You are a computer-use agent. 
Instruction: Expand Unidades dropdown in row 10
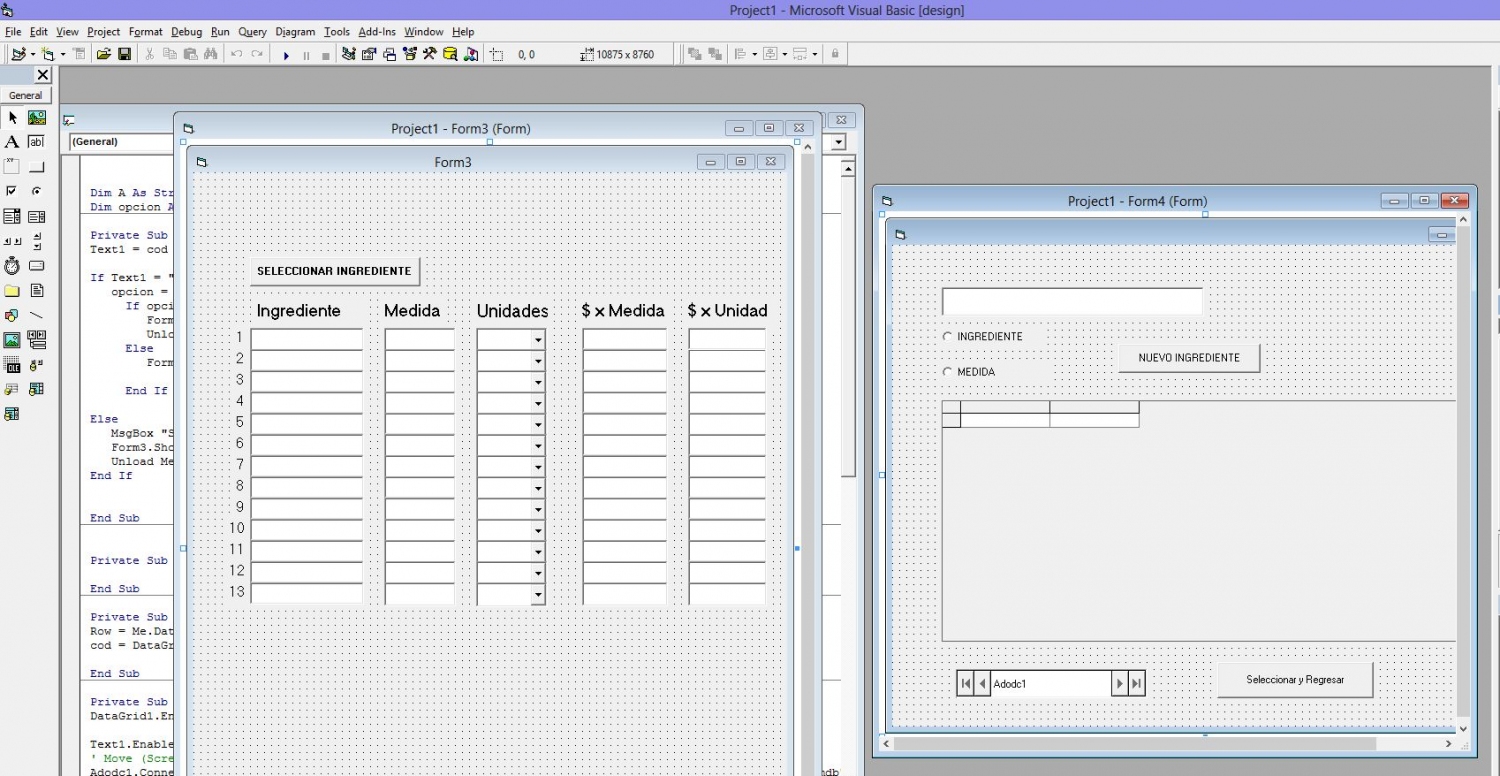coord(538,531)
